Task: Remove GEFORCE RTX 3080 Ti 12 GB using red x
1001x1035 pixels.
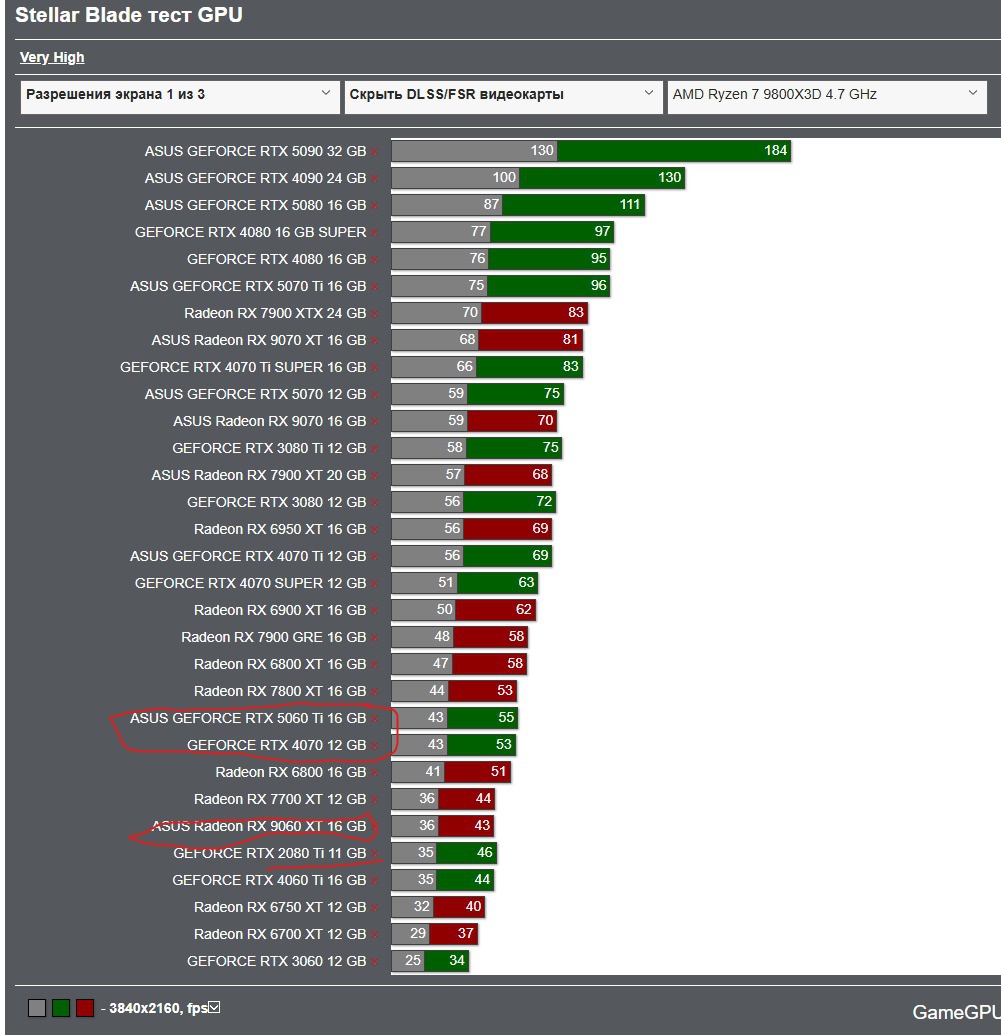Action: [374, 449]
